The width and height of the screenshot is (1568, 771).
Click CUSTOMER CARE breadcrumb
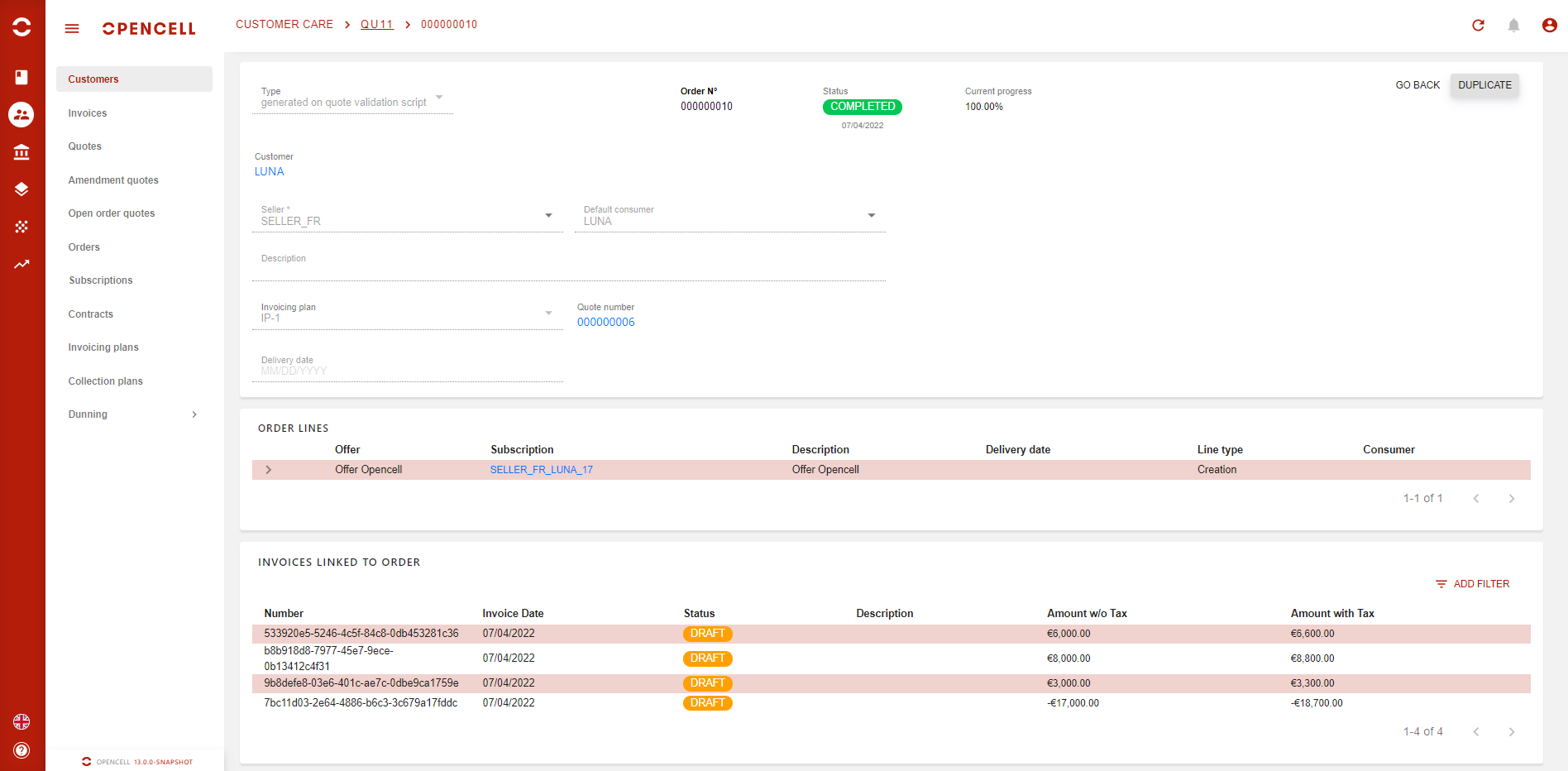(284, 25)
